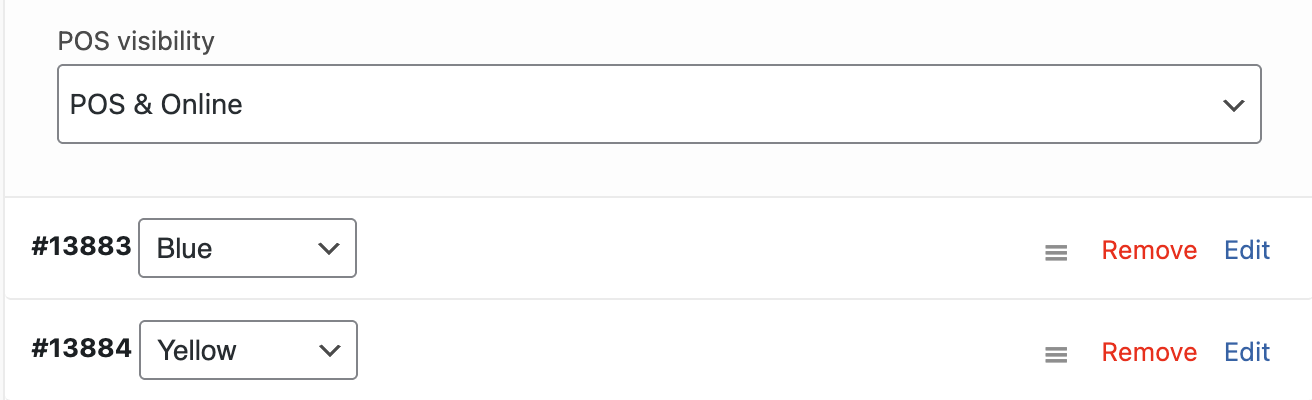Open the Yellow attribute dropdown for #13884
This screenshot has width=1312, height=400.
(x=248, y=350)
